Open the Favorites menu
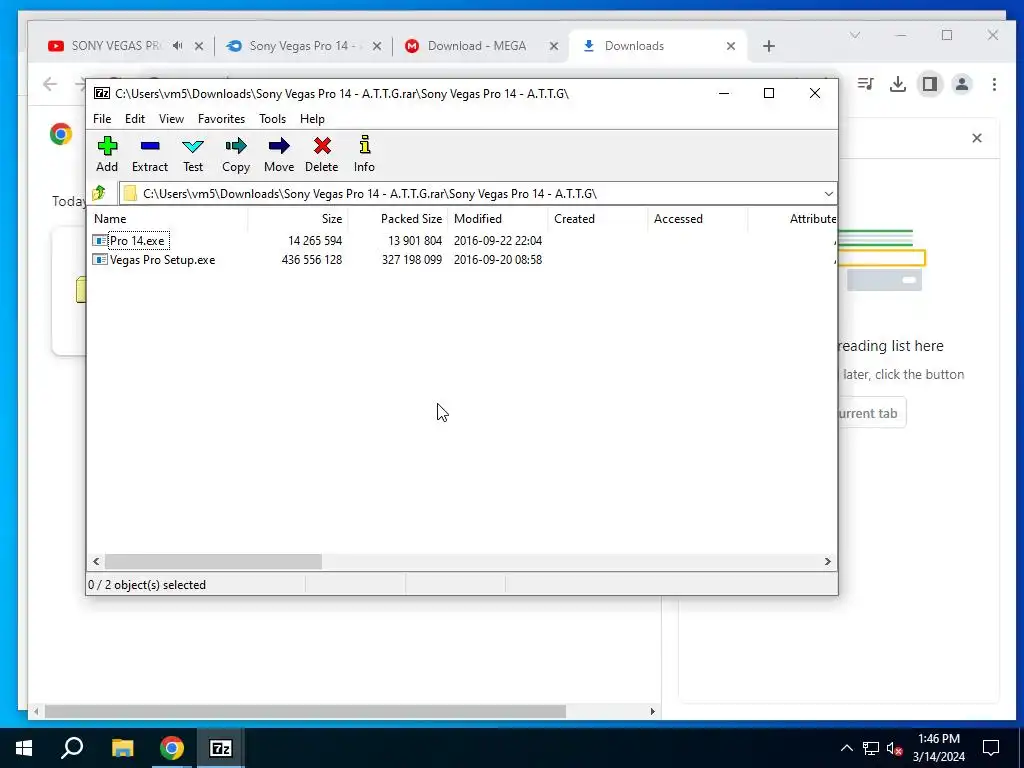This screenshot has width=1024, height=768. [x=221, y=119]
